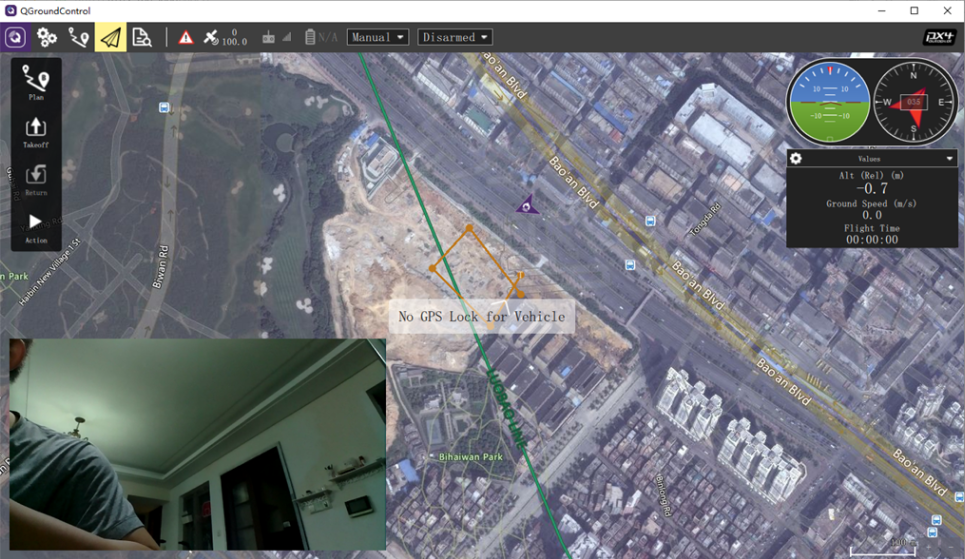
Task: Click the Biwan Rd map label
Action: [159, 267]
